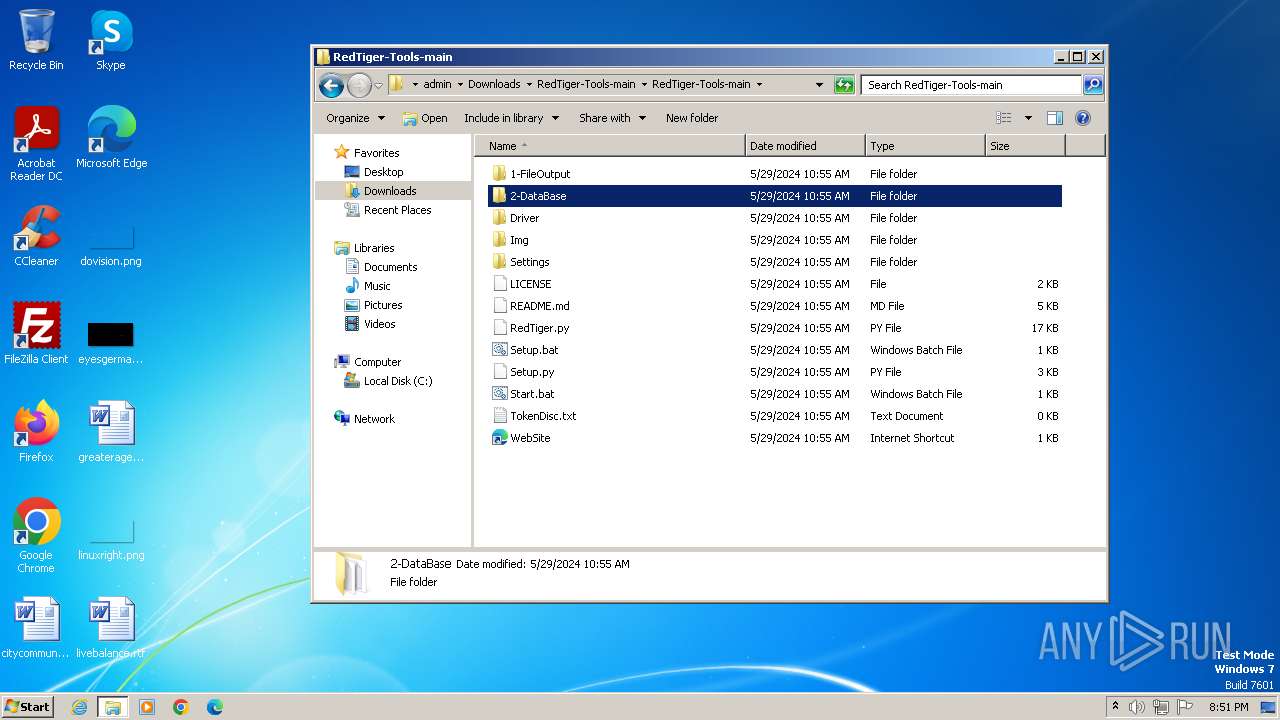Expand the admin breadcrumb arrow

point(460,85)
